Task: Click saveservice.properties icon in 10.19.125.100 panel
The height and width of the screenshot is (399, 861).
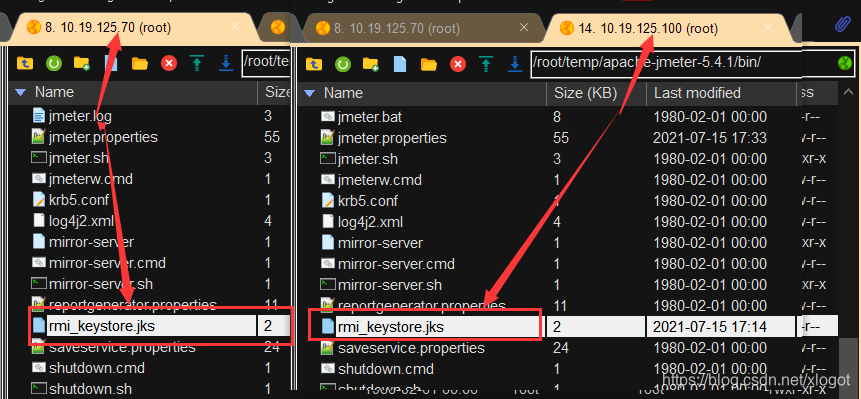Action: (328, 348)
